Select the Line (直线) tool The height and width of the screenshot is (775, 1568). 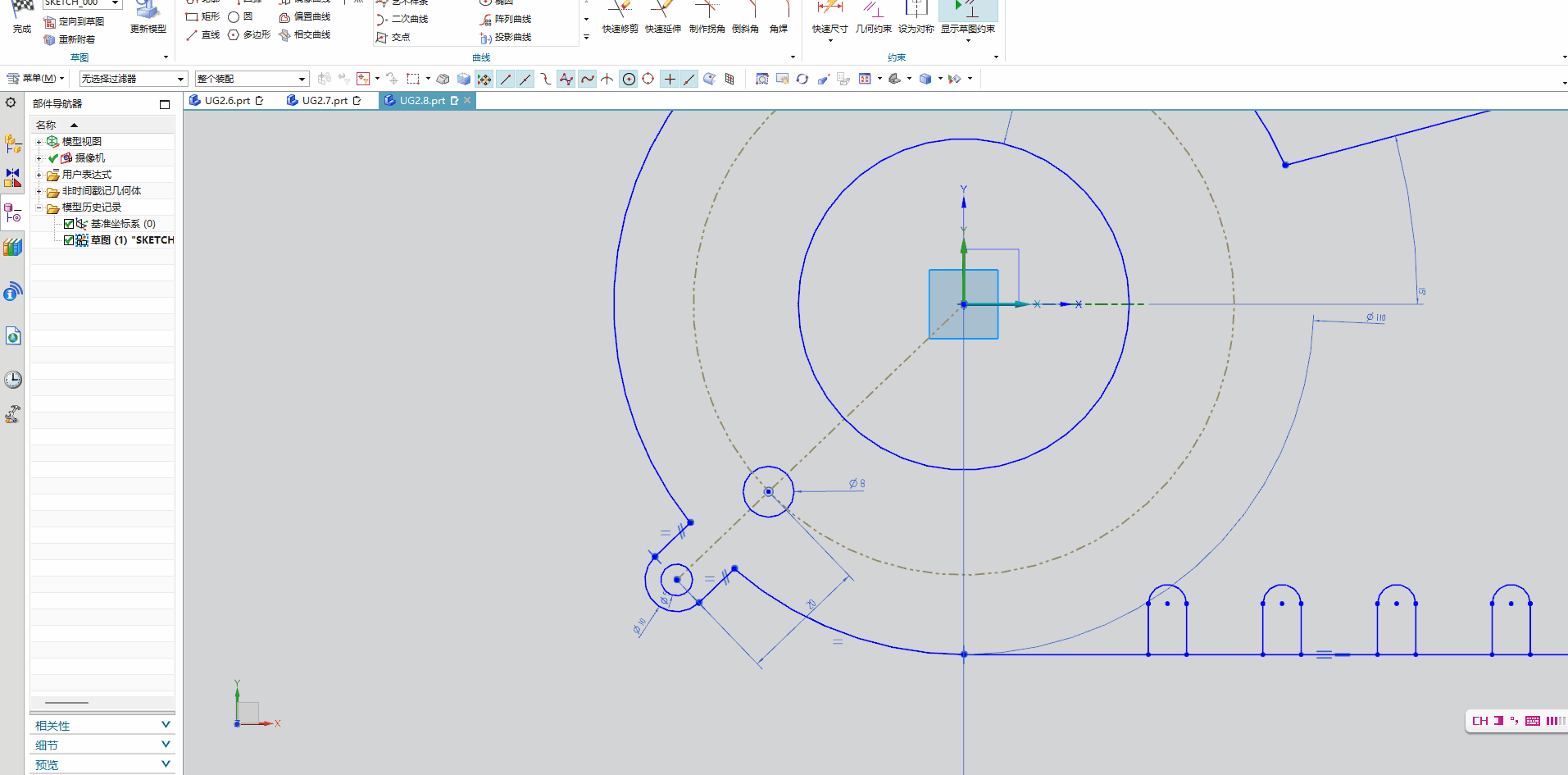(x=202, y=35)
